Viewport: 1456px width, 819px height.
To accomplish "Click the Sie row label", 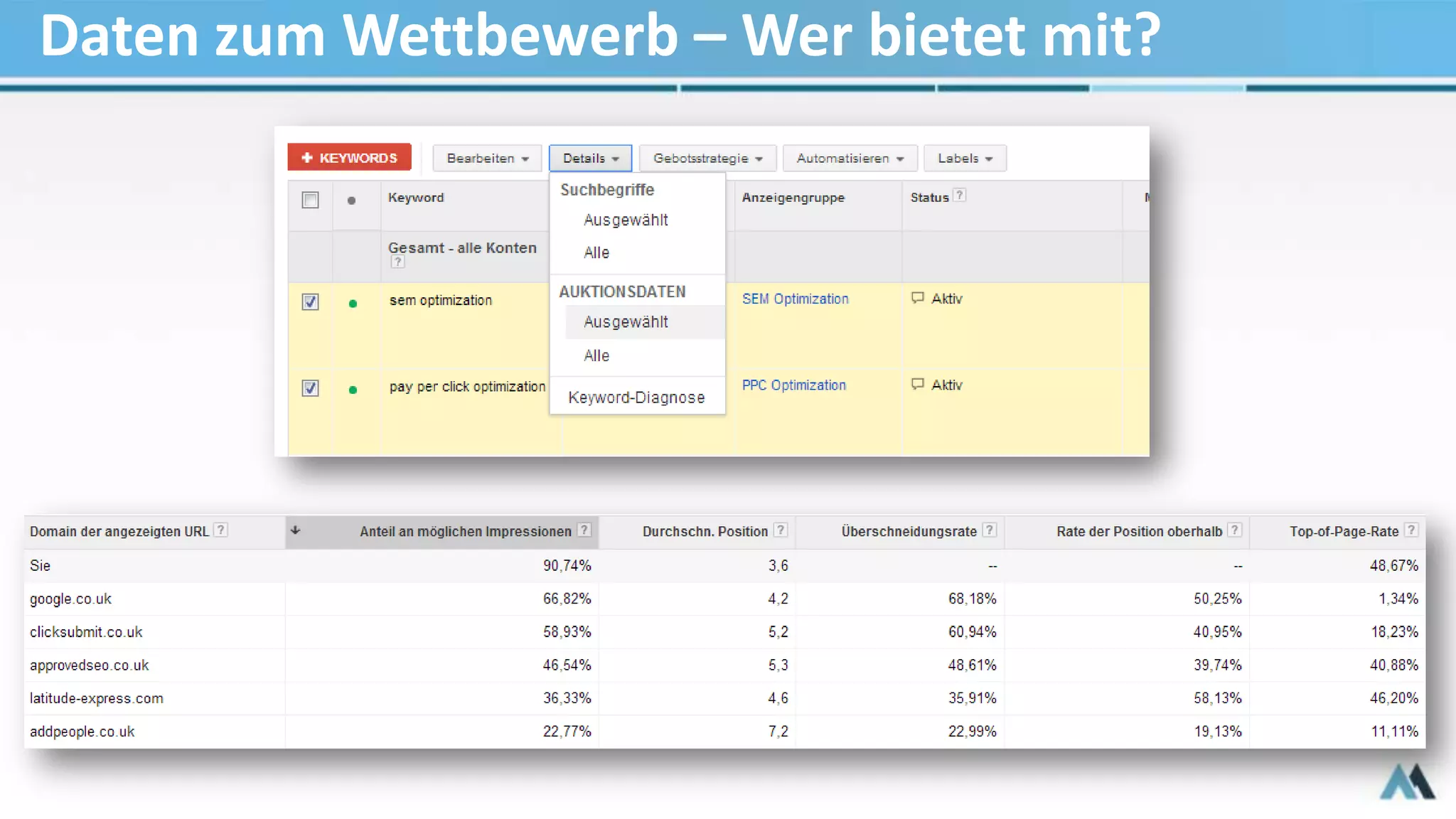I will click(40, 566).
